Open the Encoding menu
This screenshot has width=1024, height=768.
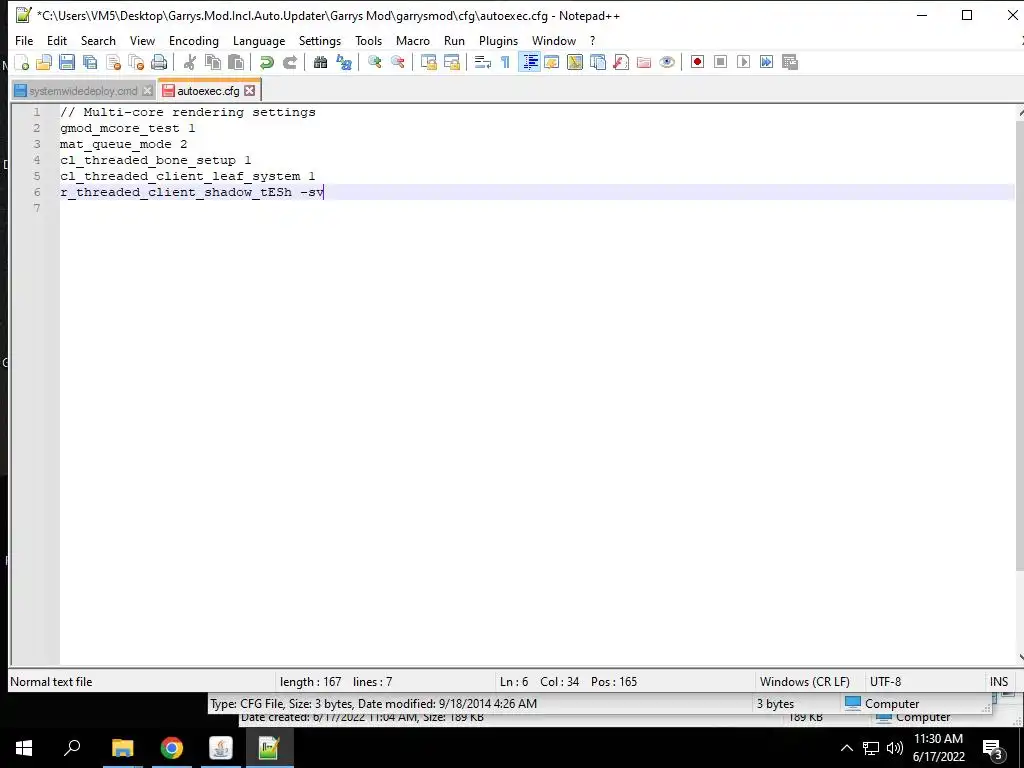tap(194, 40)
